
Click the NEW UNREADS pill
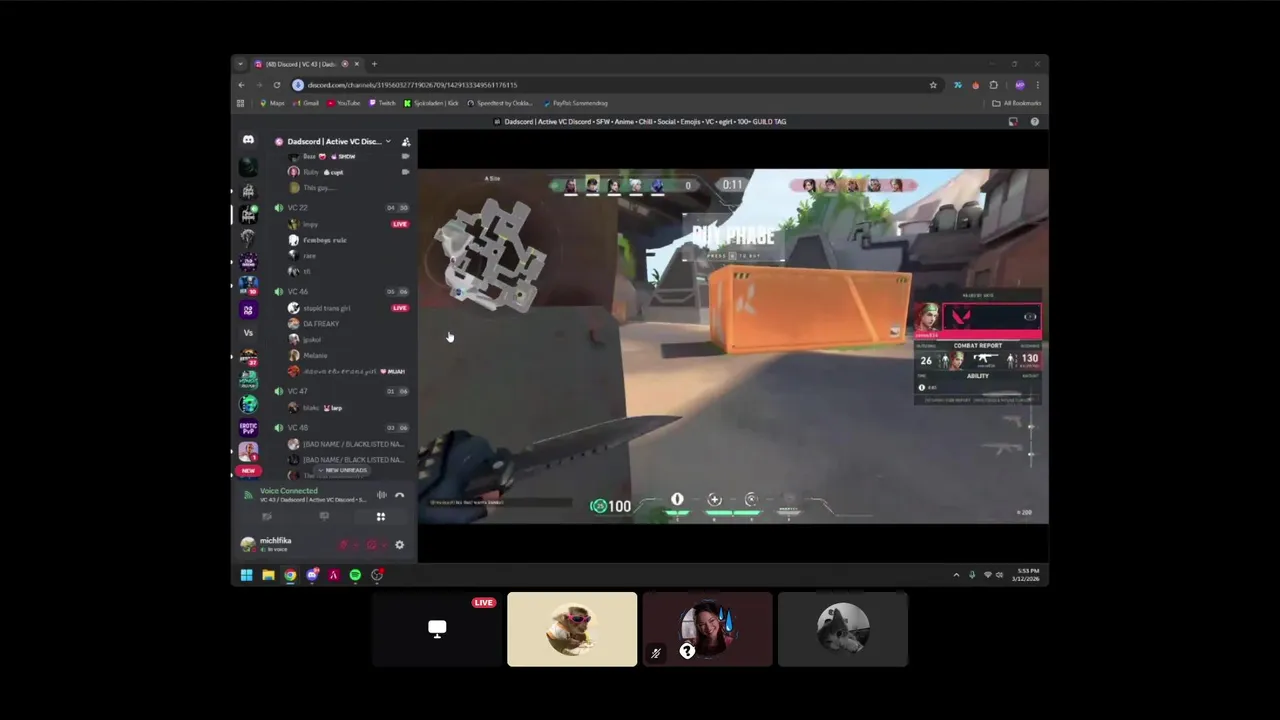(x=342, y=470)
